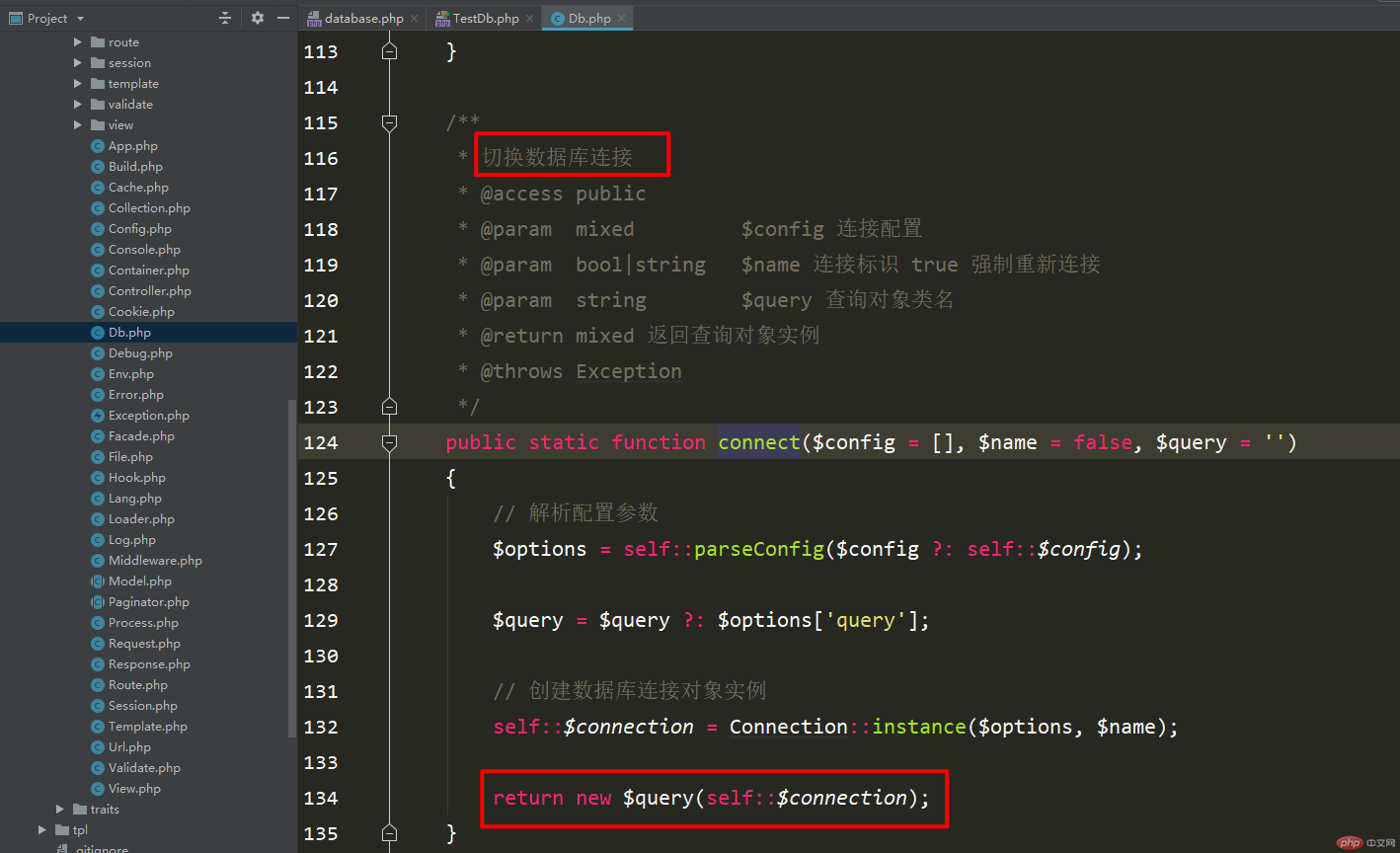This screenshot has width=1400, height=853.
Task: Open Cache.php file
Action: tap(138, 188)
